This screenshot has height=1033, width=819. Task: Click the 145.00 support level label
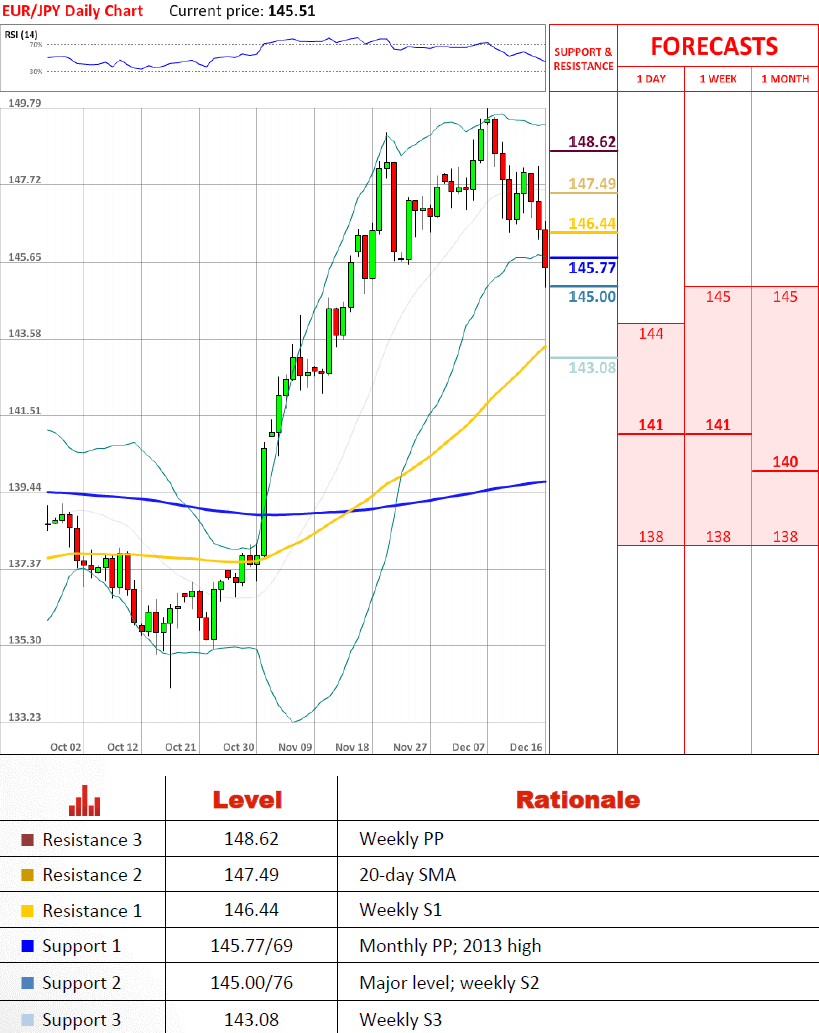(x=592, y=296)
